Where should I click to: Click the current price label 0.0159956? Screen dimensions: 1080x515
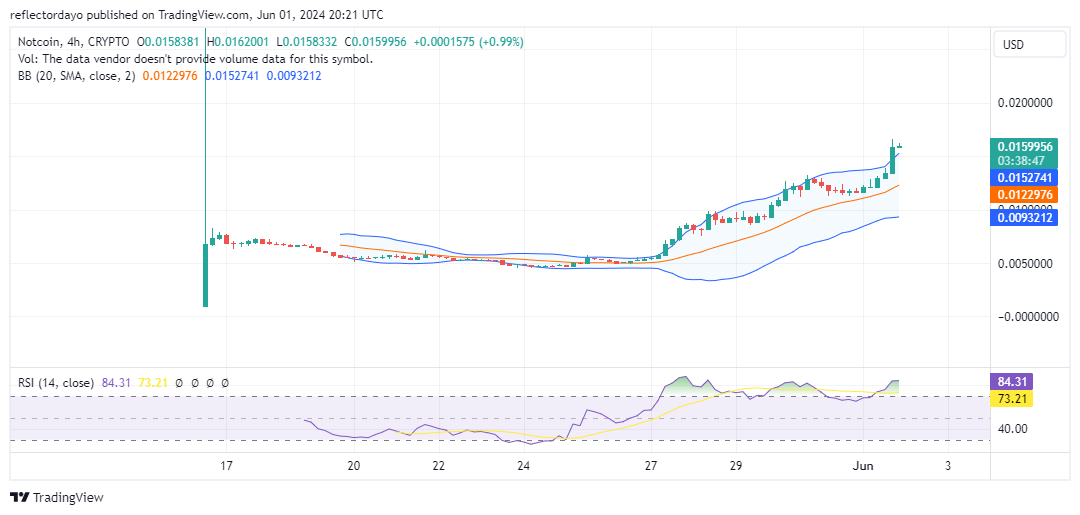click(1023, 146)
